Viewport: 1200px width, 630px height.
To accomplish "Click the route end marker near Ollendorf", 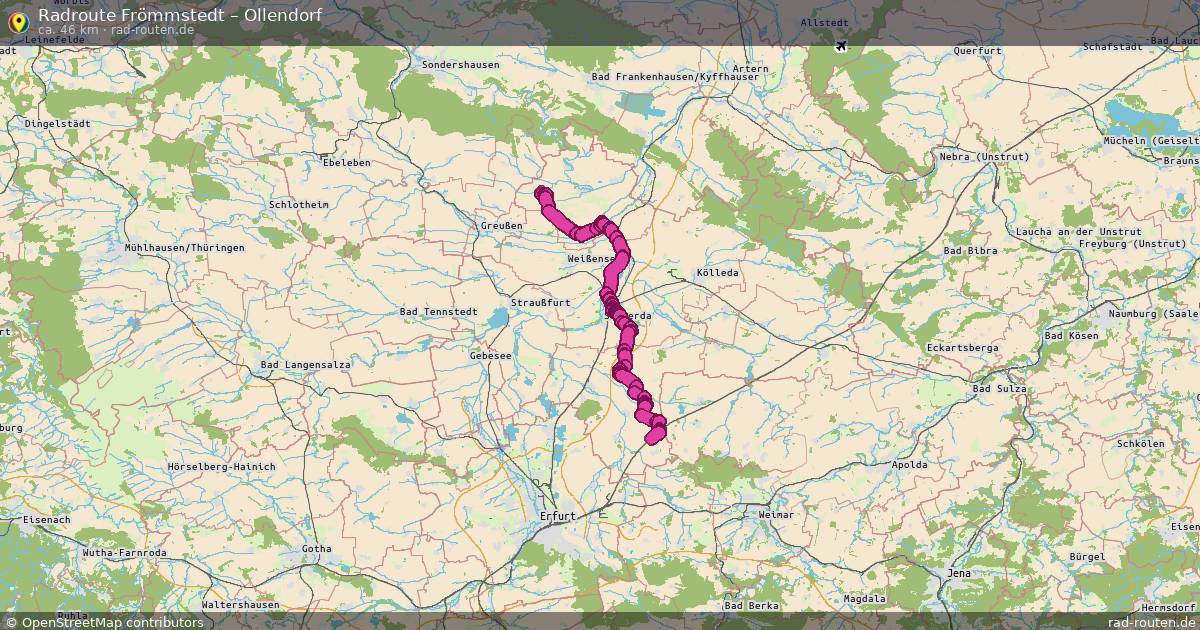I will pos(654,436).
